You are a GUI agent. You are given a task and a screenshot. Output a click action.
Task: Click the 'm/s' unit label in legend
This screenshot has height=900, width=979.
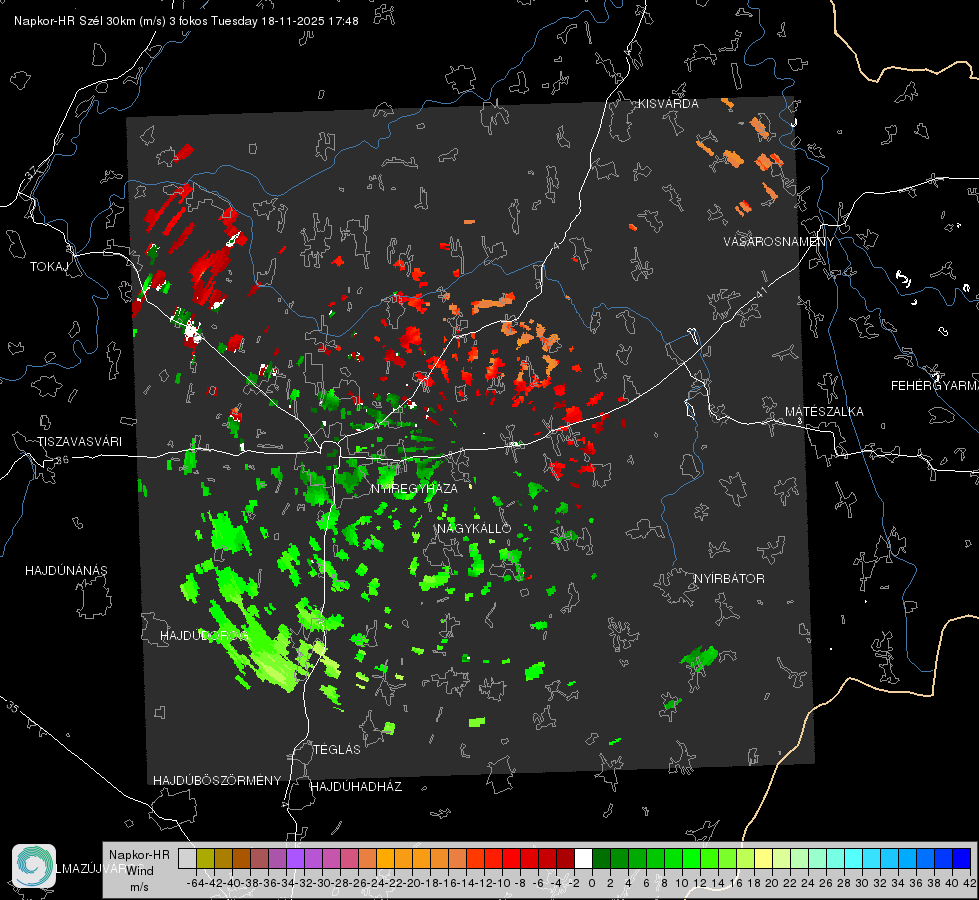tap(139, 887)
